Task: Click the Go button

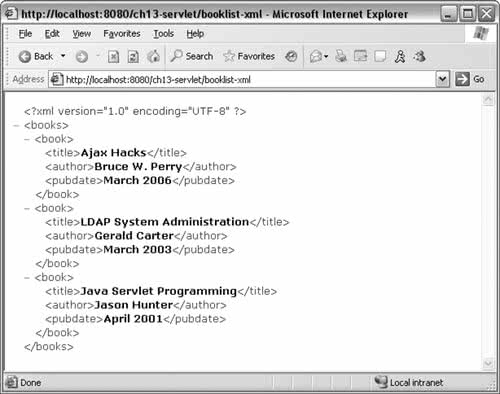Action: tap(470, 79)
